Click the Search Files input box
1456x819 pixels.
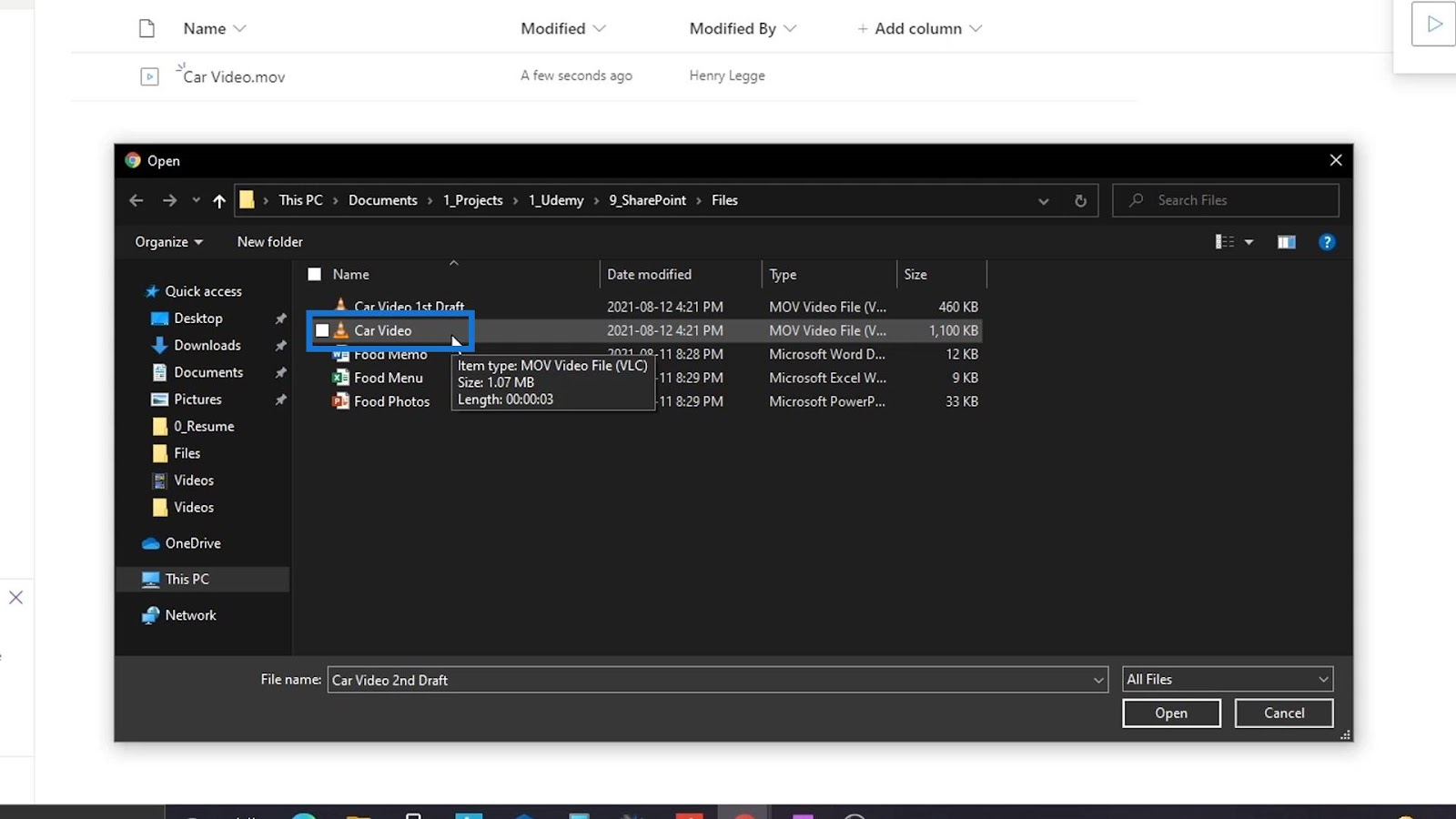(1226, 200)
